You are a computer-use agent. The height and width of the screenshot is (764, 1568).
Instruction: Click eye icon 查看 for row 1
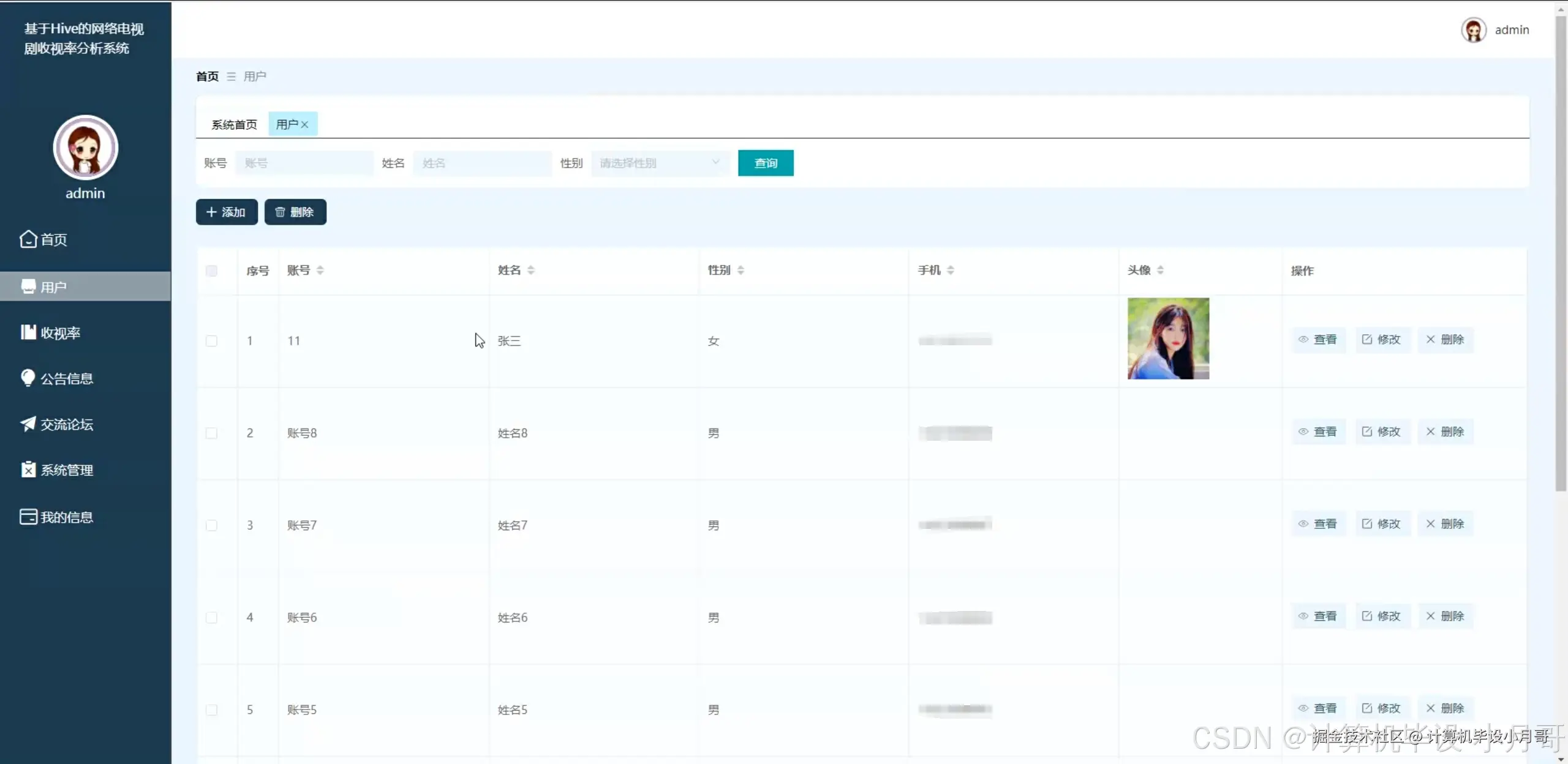click(1303, 340)
